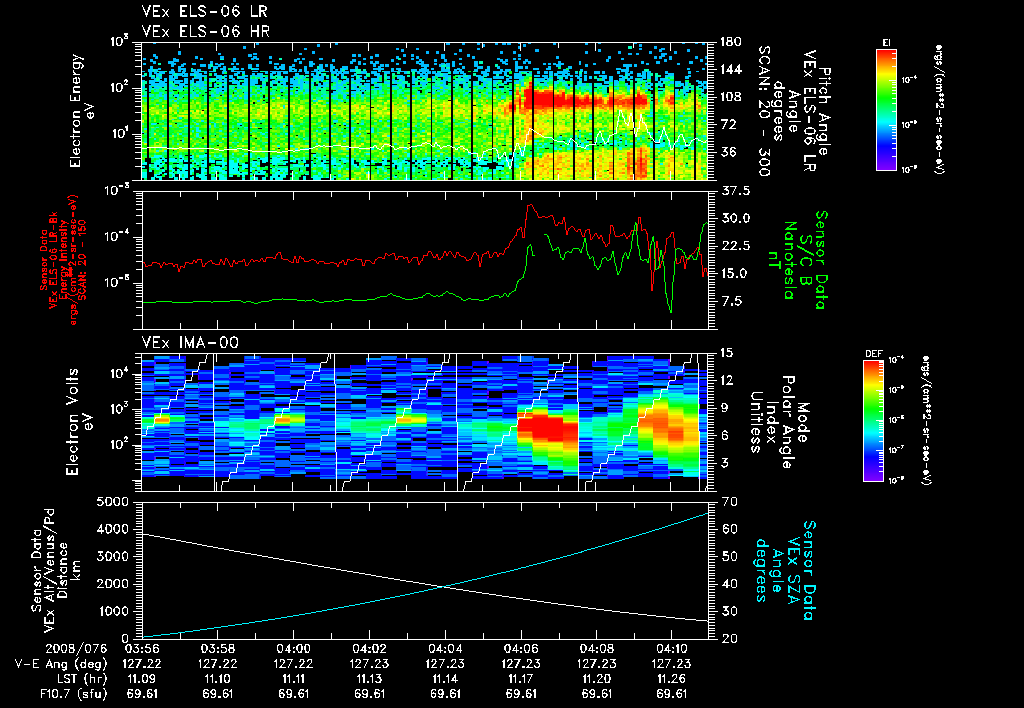Select the 'SCAN: 20 - 300' label
The image size is (1024, 708).
[x=764, y=110]
